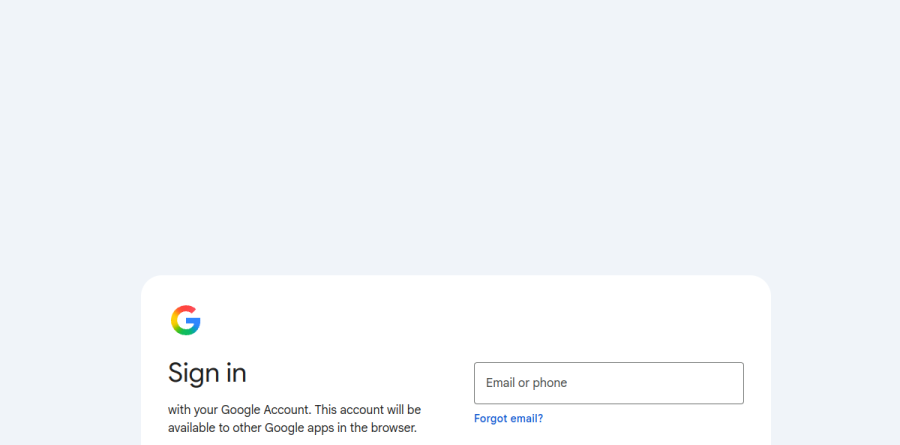The image size is (900, 445).
Task: Click the word 'browser' in the description
Action: coord(393,428)
